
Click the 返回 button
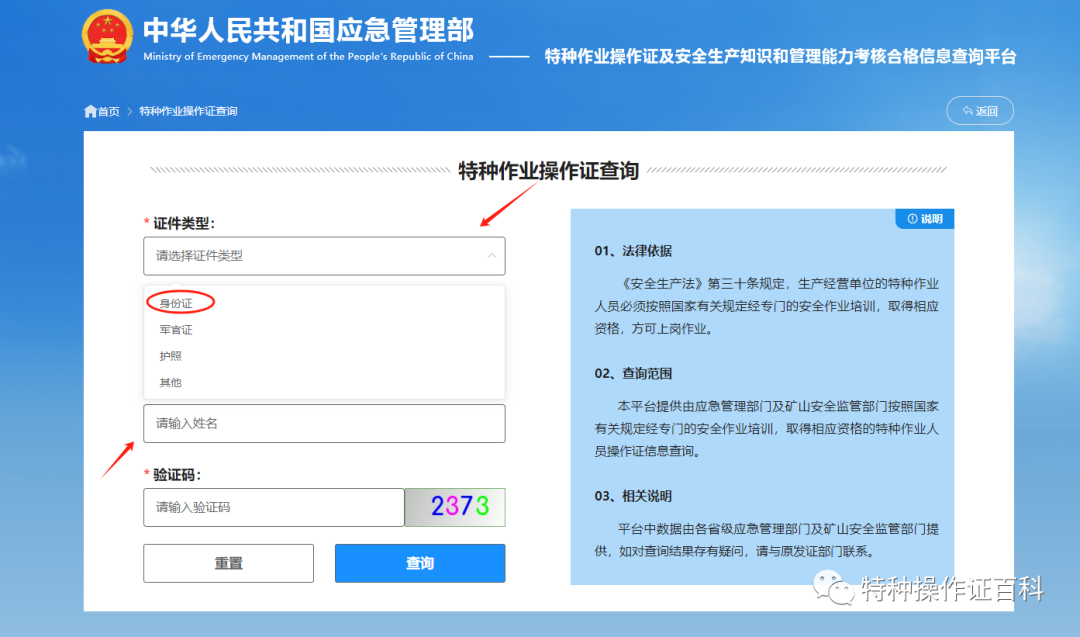[x=979, y=111]
